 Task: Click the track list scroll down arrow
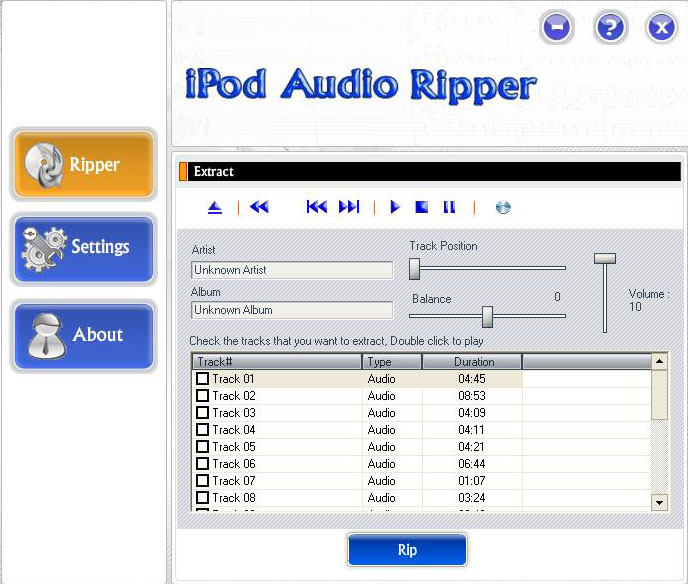click(659, 502)
